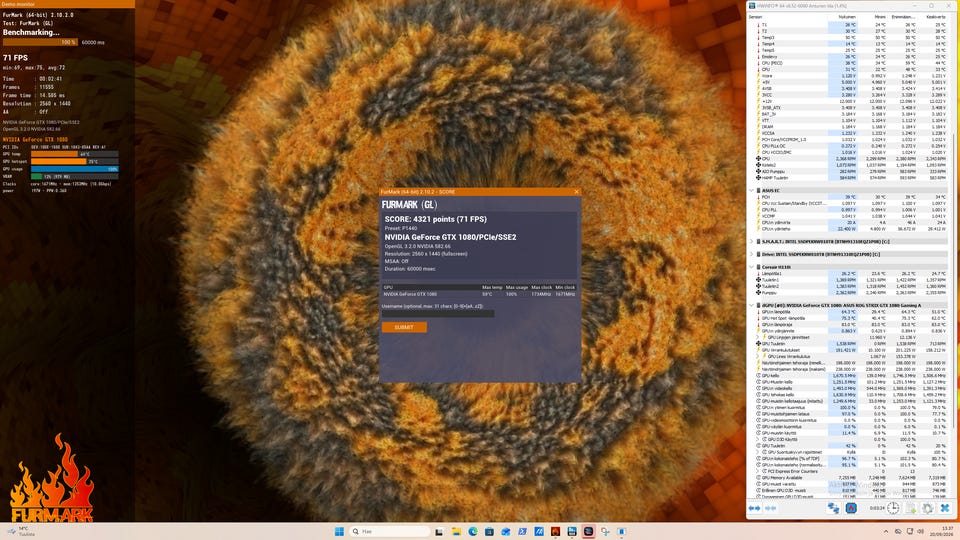Expand the GPU D3D Käyttö sub-row
Screen dimensions: 960x540
758,440
